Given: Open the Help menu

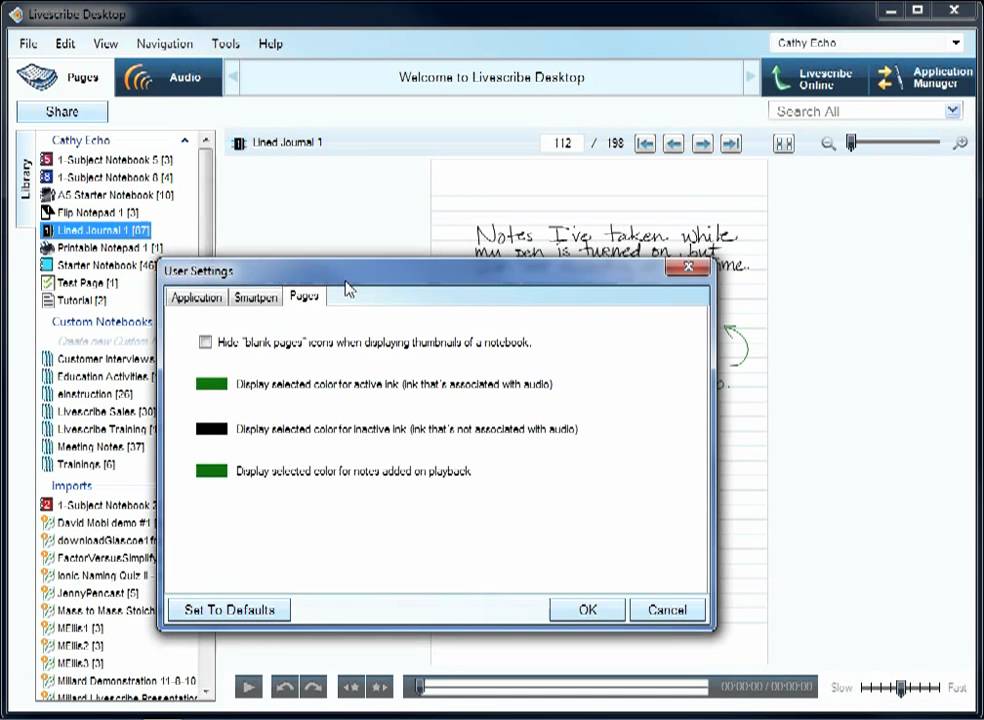Looking at the screenshot, I should pyautogui.click(x=270, y=43).
